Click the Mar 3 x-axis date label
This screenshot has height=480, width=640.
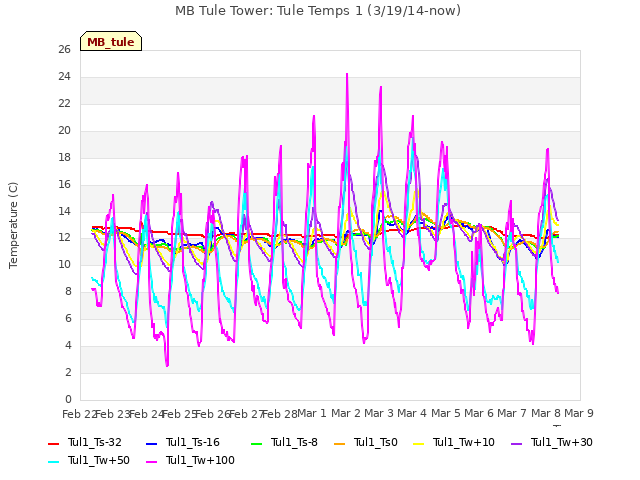[379, 413]
